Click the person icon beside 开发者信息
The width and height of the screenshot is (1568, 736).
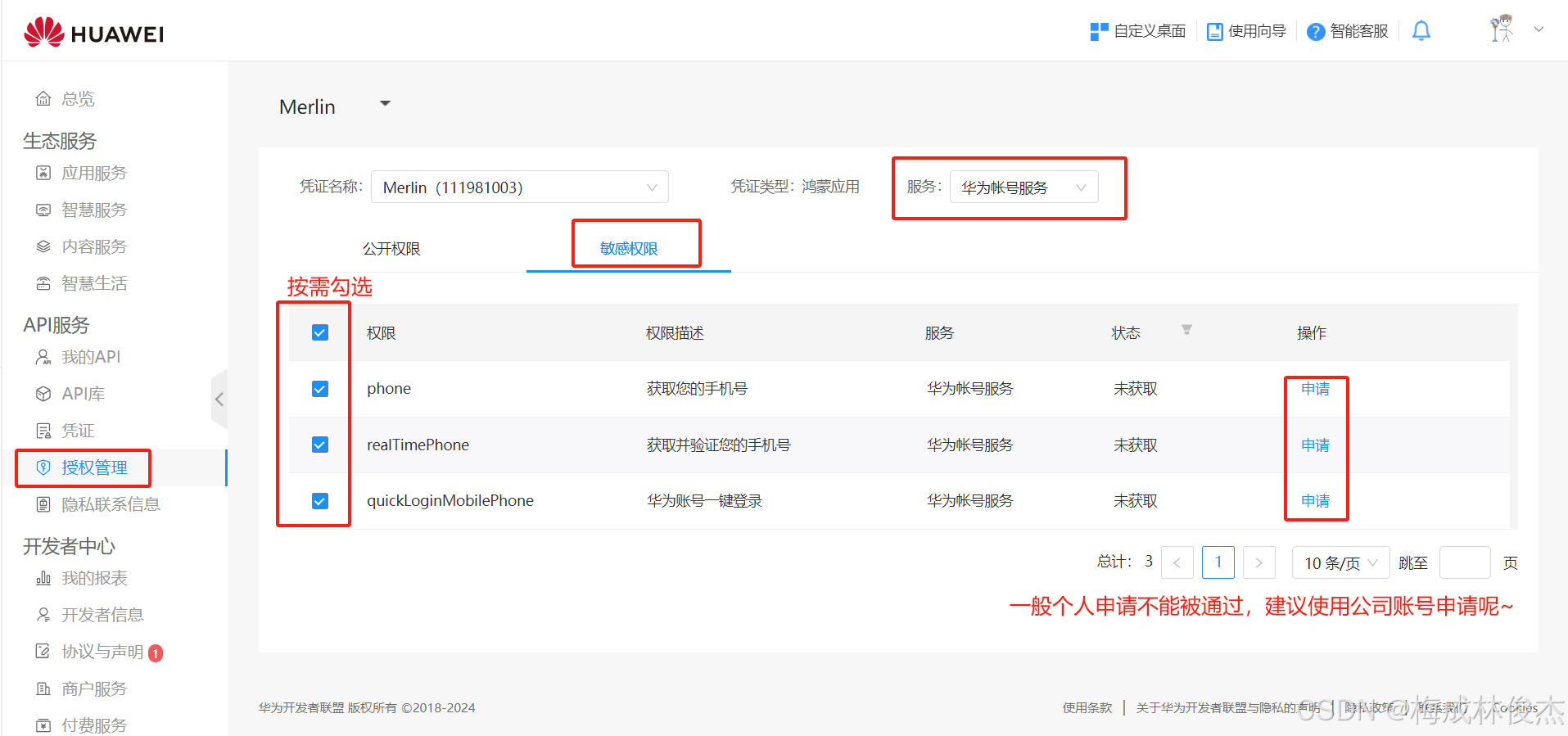[43, 615]
